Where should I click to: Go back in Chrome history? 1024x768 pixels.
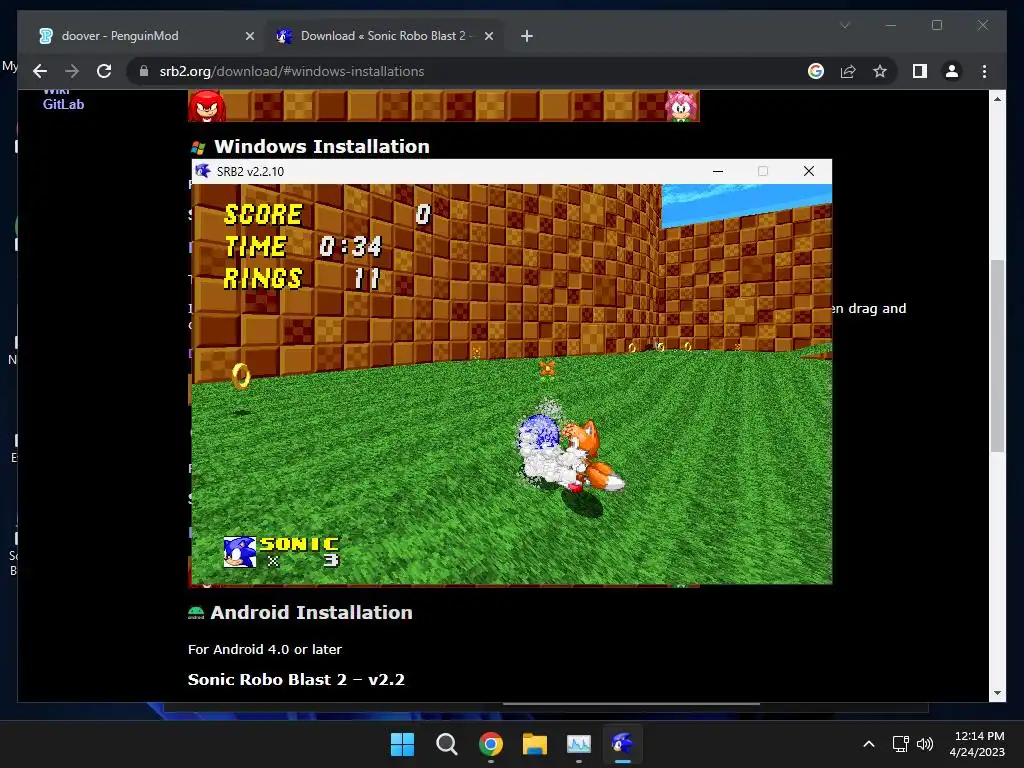(x=40, y=71)
